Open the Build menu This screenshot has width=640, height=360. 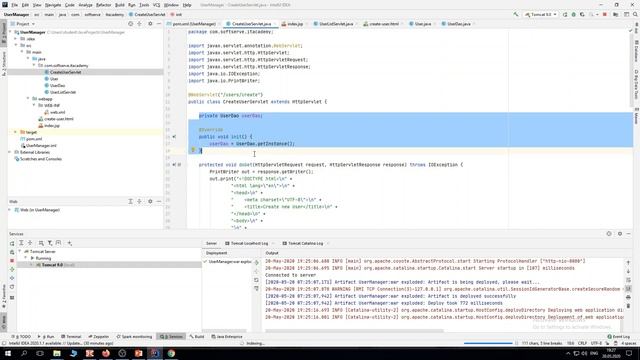(120, 5)
